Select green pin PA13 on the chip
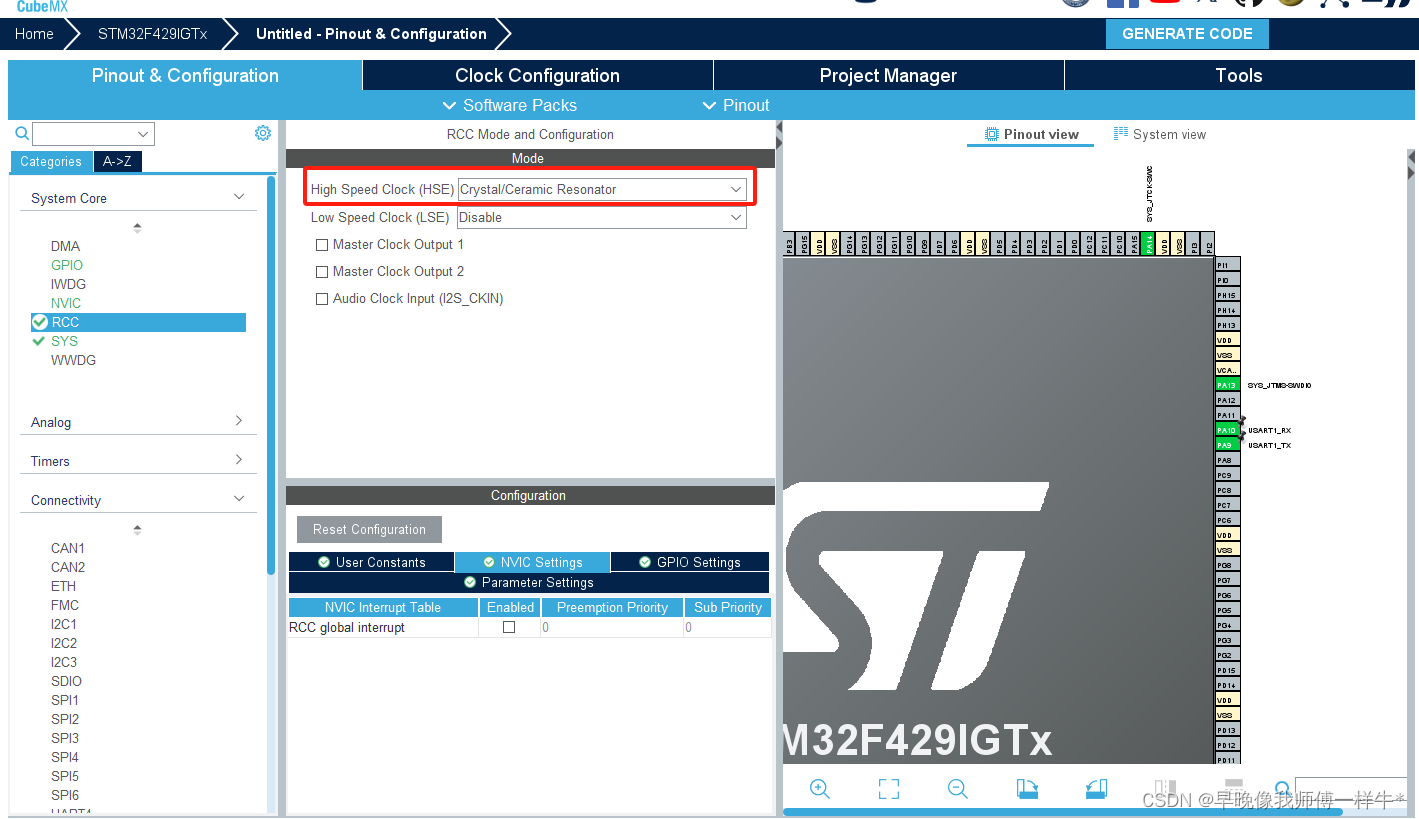The width and height of the screenshot is (1419, 819). [1227, 385]
